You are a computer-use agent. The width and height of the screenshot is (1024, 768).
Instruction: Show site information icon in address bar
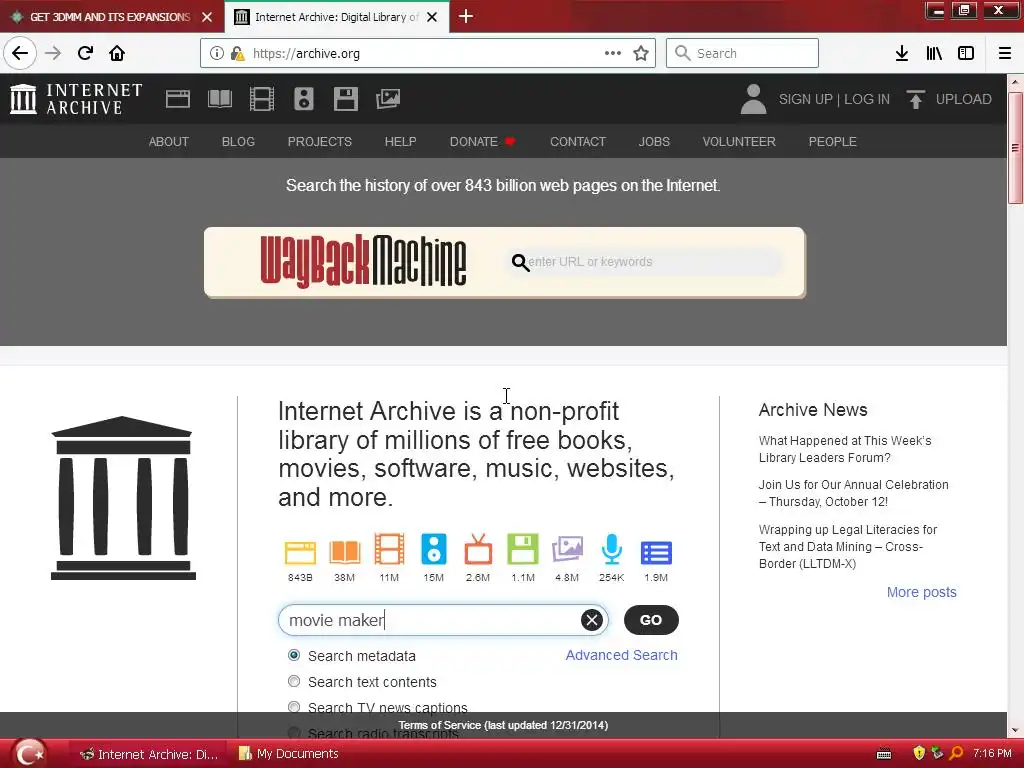click(x=216, y=53)
